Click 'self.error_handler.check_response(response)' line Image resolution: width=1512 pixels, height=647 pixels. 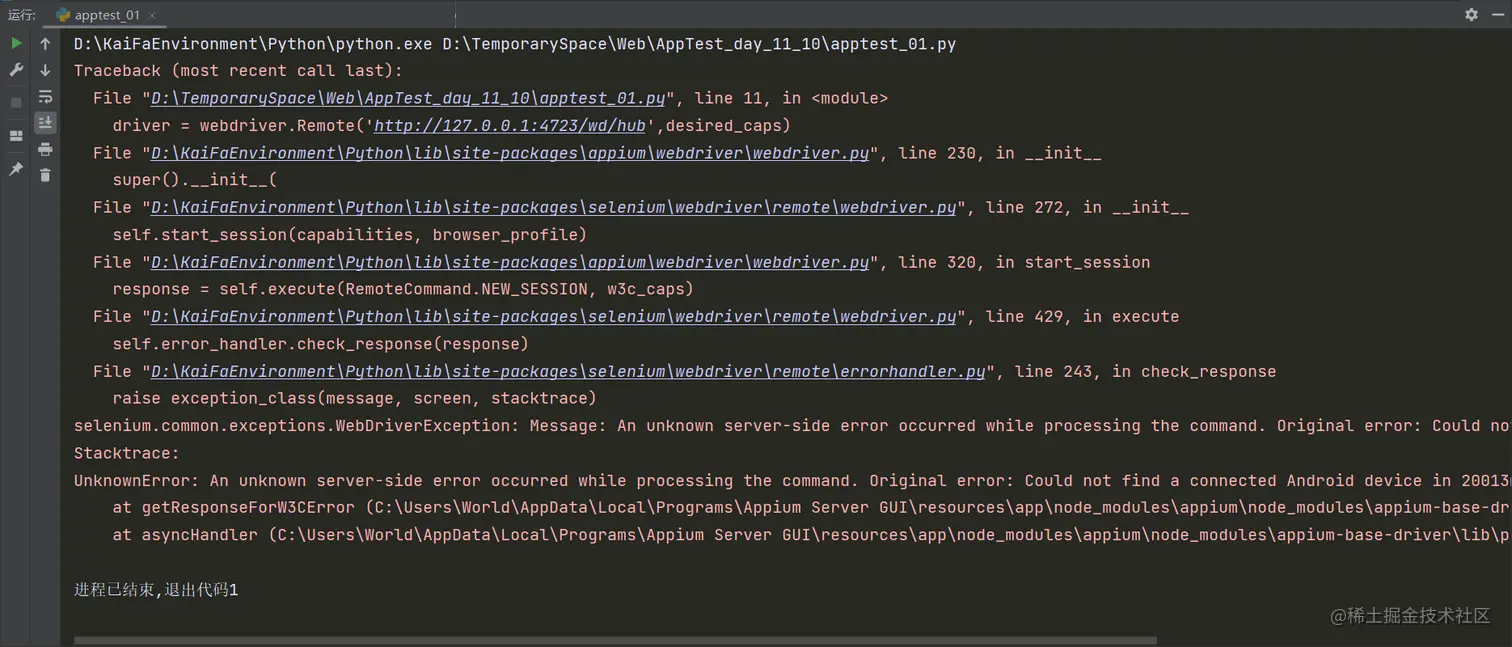pos(321,344)
